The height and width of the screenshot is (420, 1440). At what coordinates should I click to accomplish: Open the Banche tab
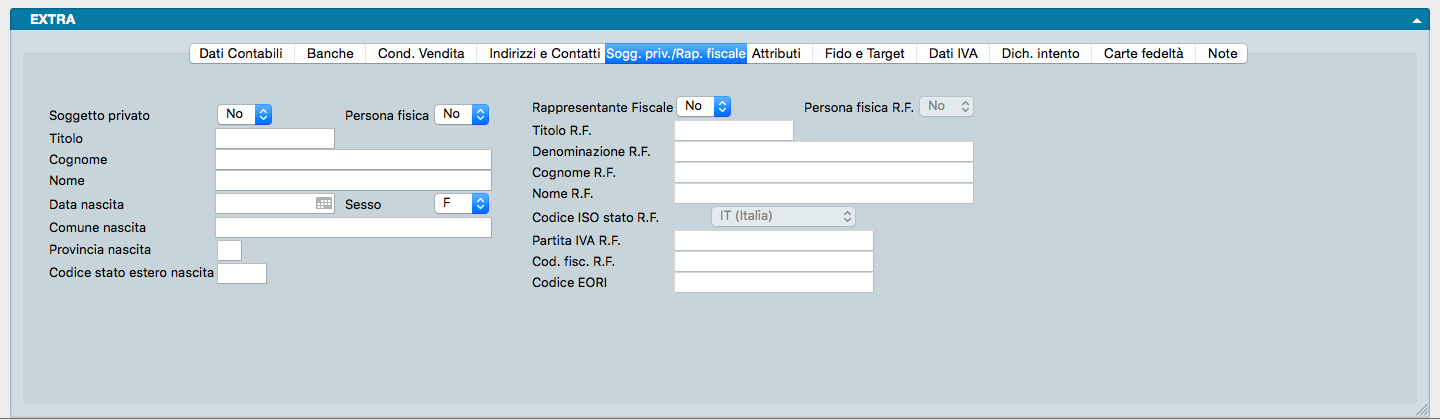330,54
